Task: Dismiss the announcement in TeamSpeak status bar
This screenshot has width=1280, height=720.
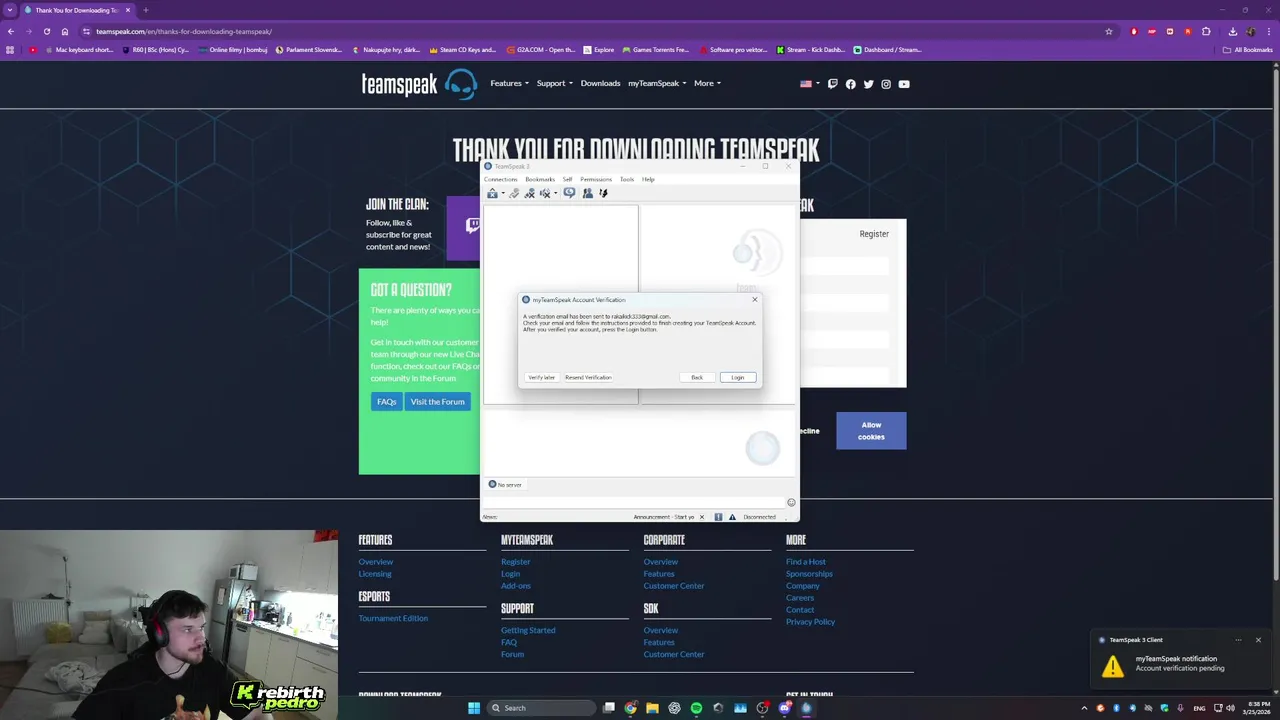Action: point(701,517)
